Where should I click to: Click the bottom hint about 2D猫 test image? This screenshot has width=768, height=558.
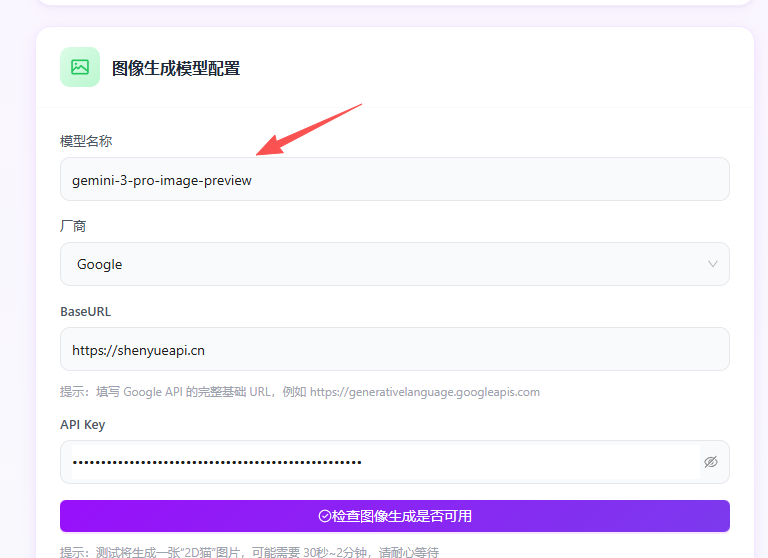coord(250,552)
